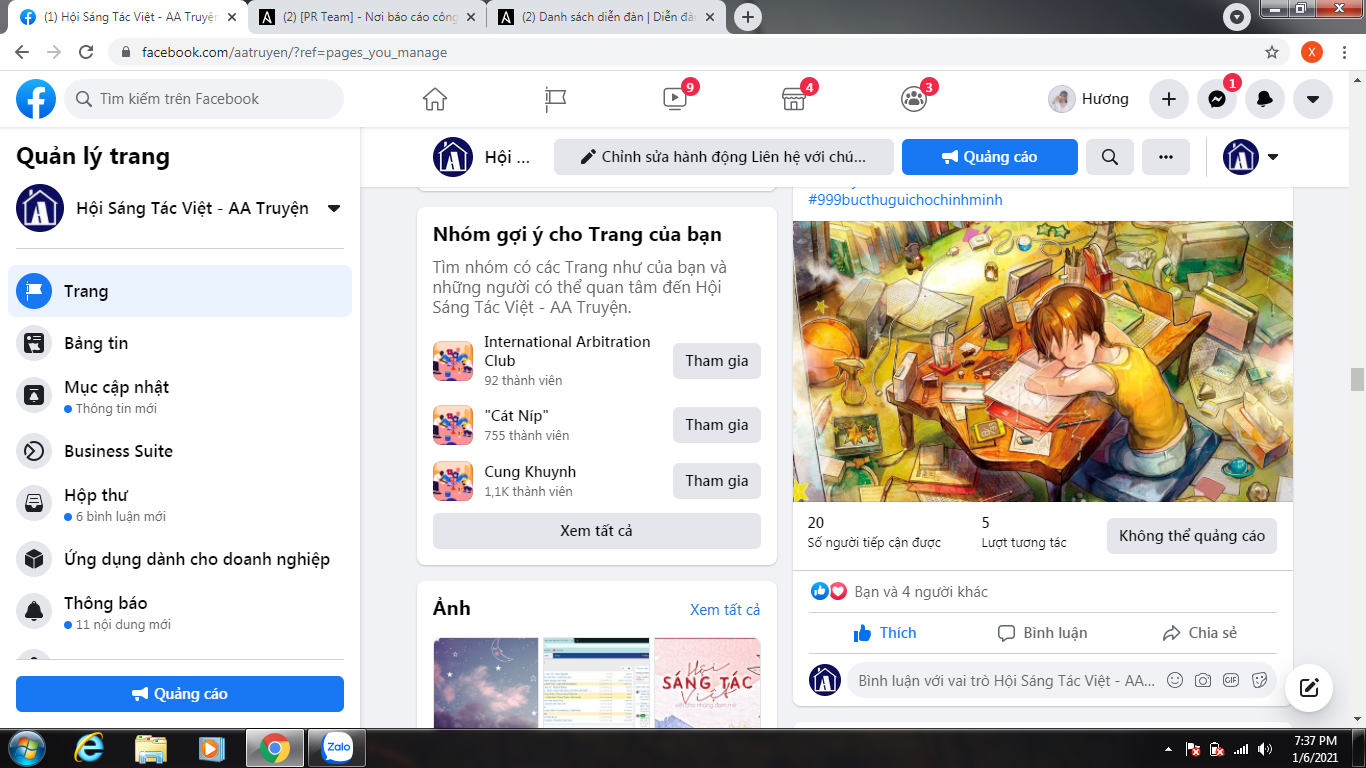The width and height of the screenshot is (1366, 768).
Task: Open International Arbitration Club group name
Action: 567,351
